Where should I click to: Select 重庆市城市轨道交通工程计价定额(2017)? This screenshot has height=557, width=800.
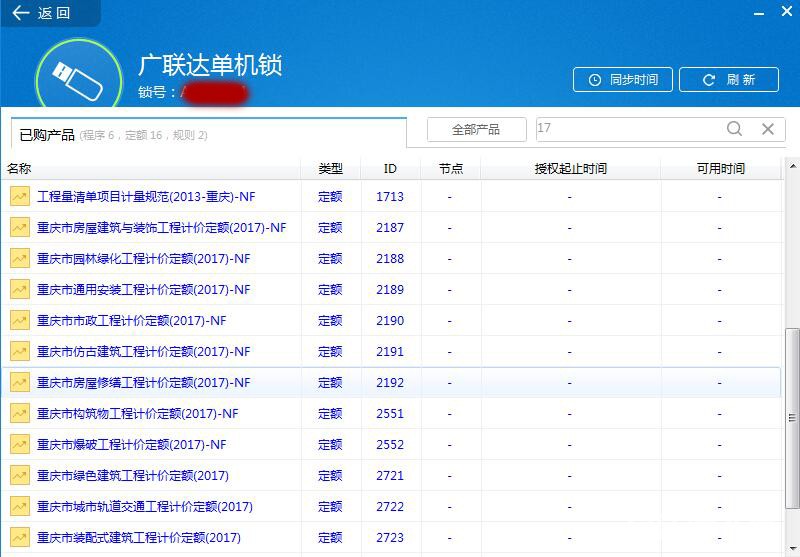coord(145,507)
